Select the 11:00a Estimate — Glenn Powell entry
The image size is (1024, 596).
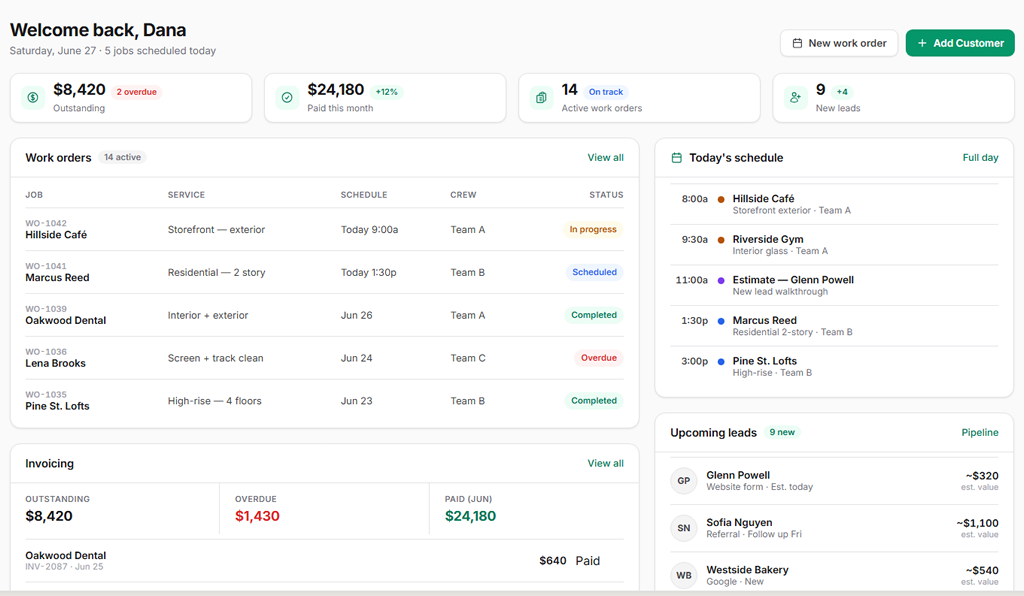[834, 285]
